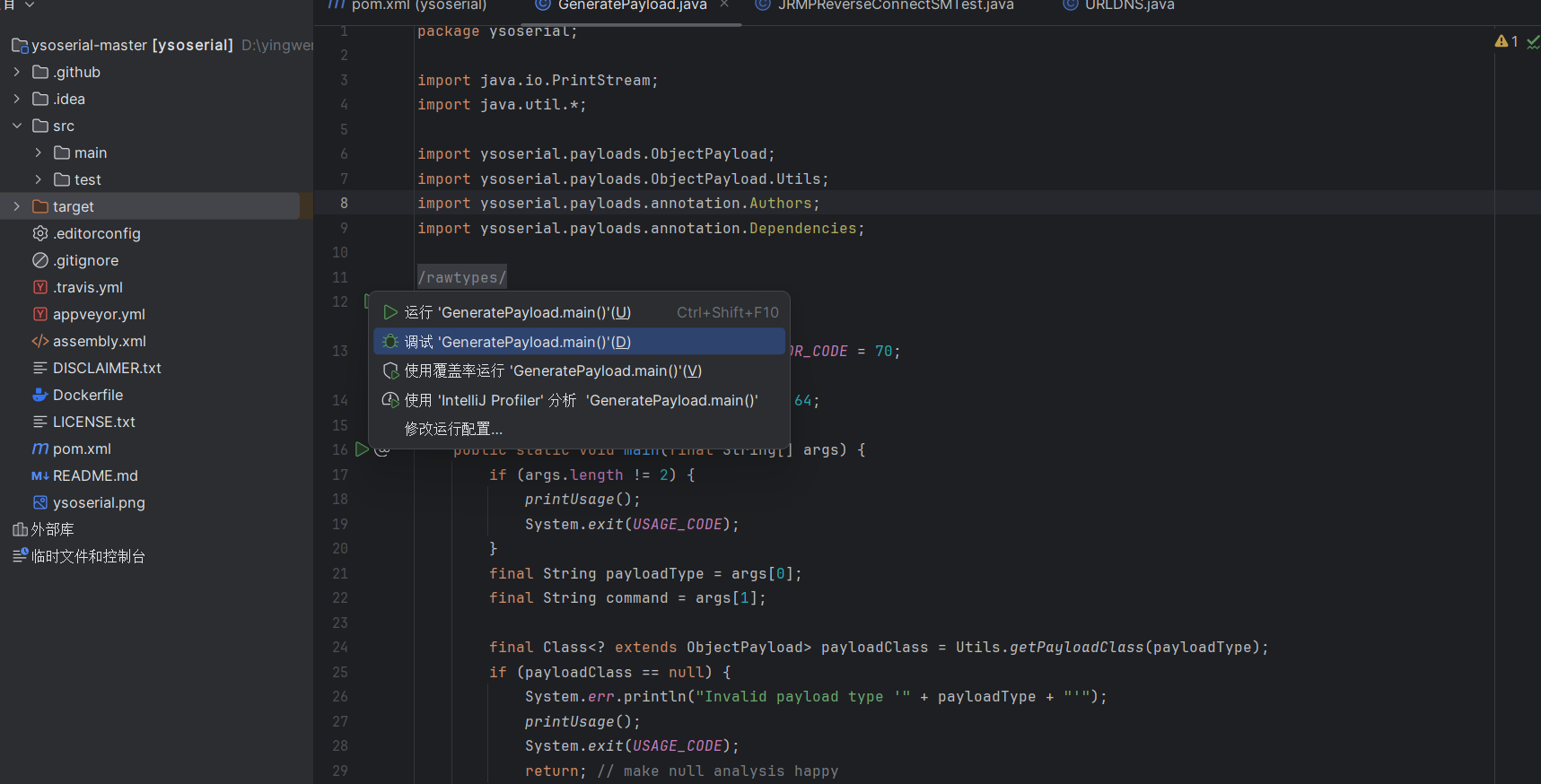Click the XML icon of assembly.xml
This screenshot has height=784, width=1541.
click(x=40, y=341)
